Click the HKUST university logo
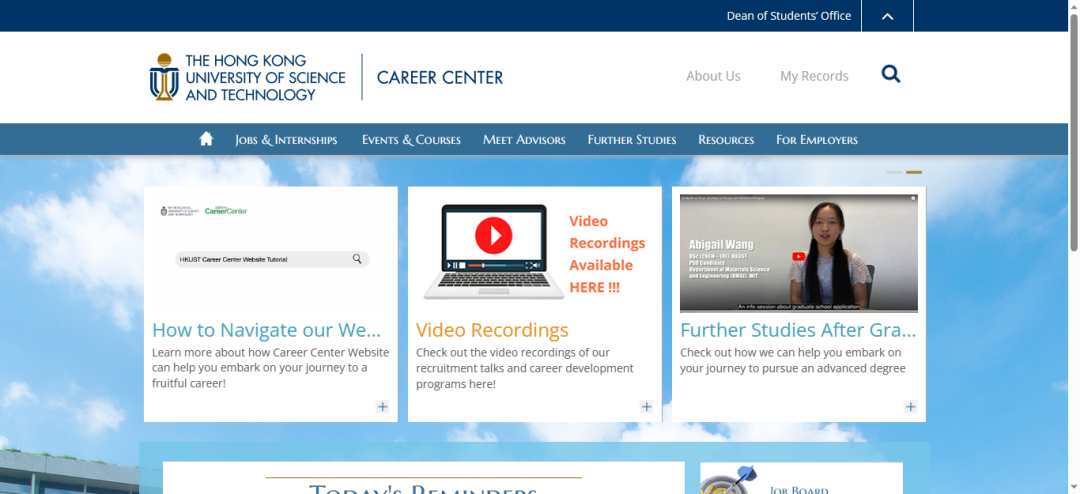 (248, 76)
